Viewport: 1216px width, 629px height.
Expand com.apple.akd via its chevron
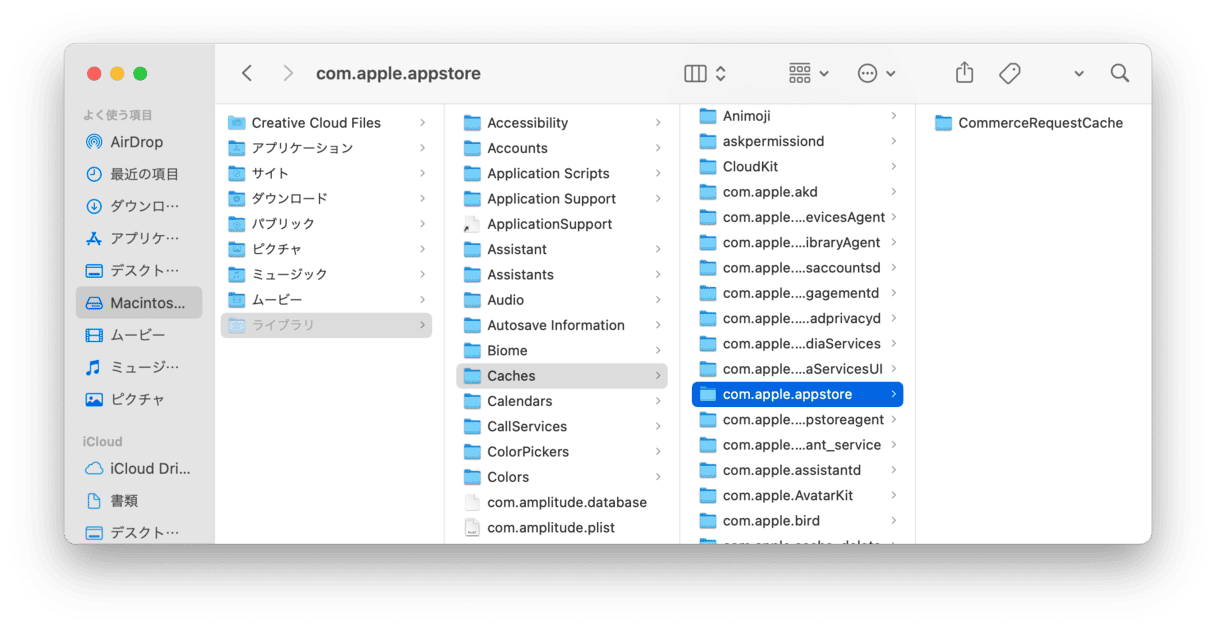[x=893, y=192]
